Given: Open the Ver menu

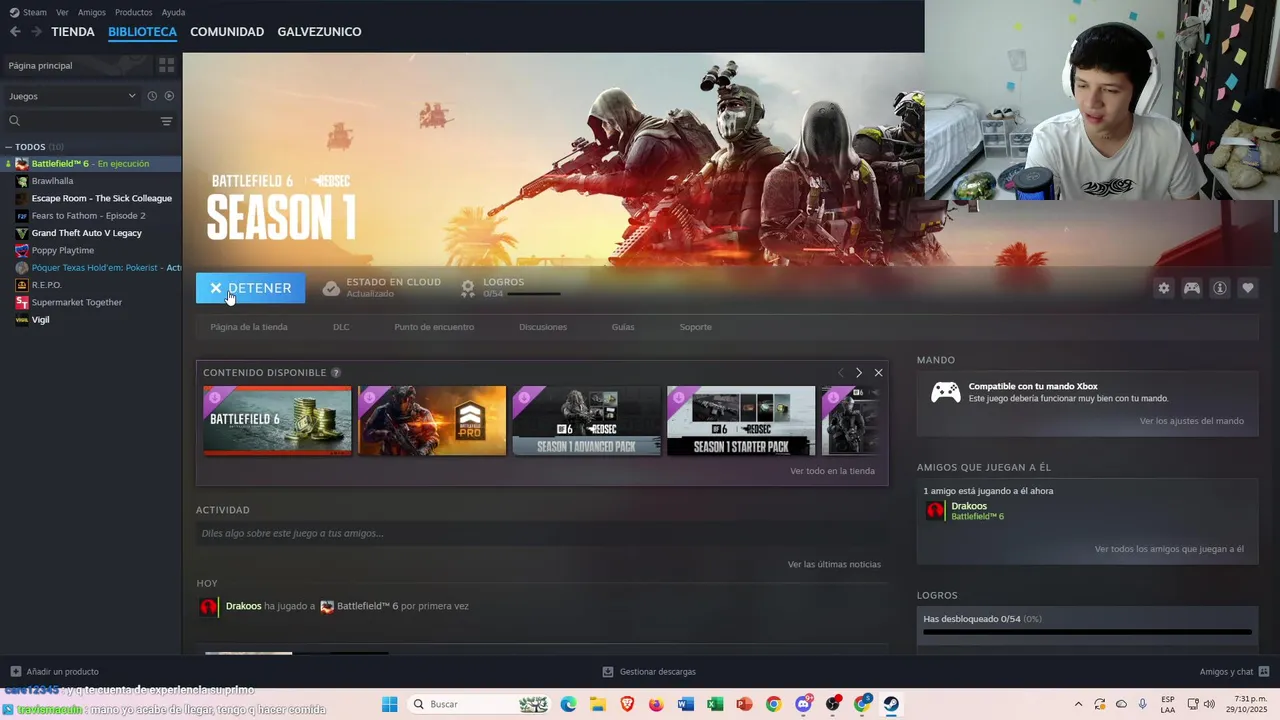Looking at the screenshot, I should coord(62,12).
